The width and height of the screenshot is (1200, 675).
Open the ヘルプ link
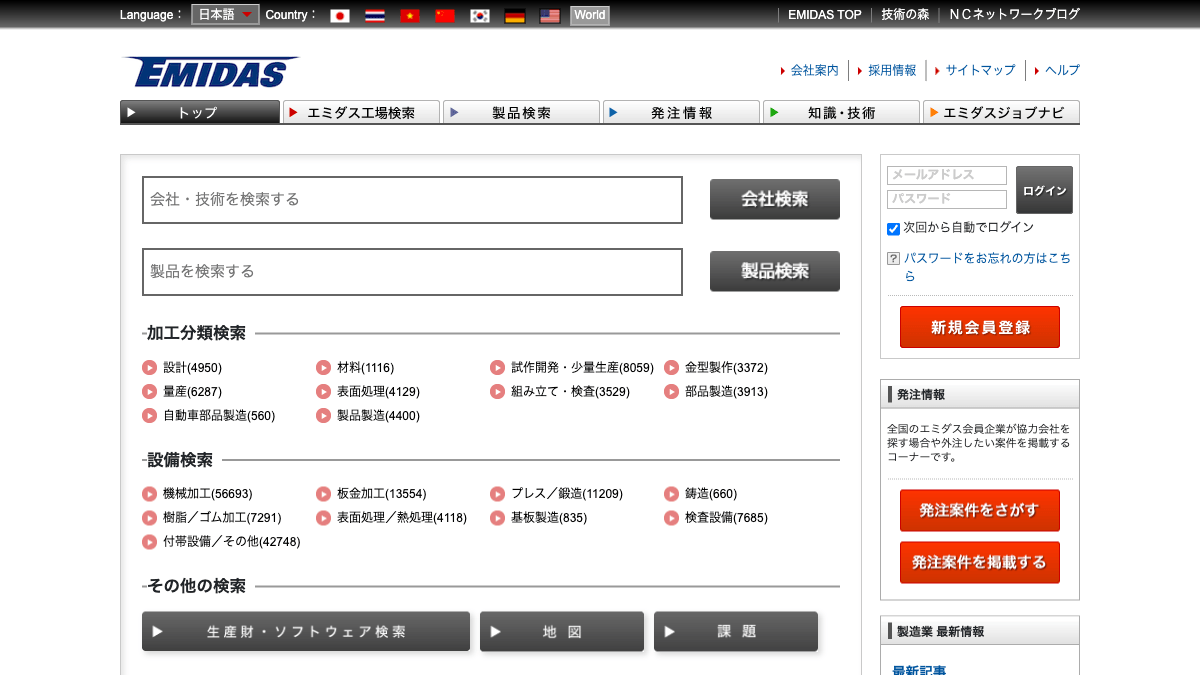click(x=1062, y=70)
